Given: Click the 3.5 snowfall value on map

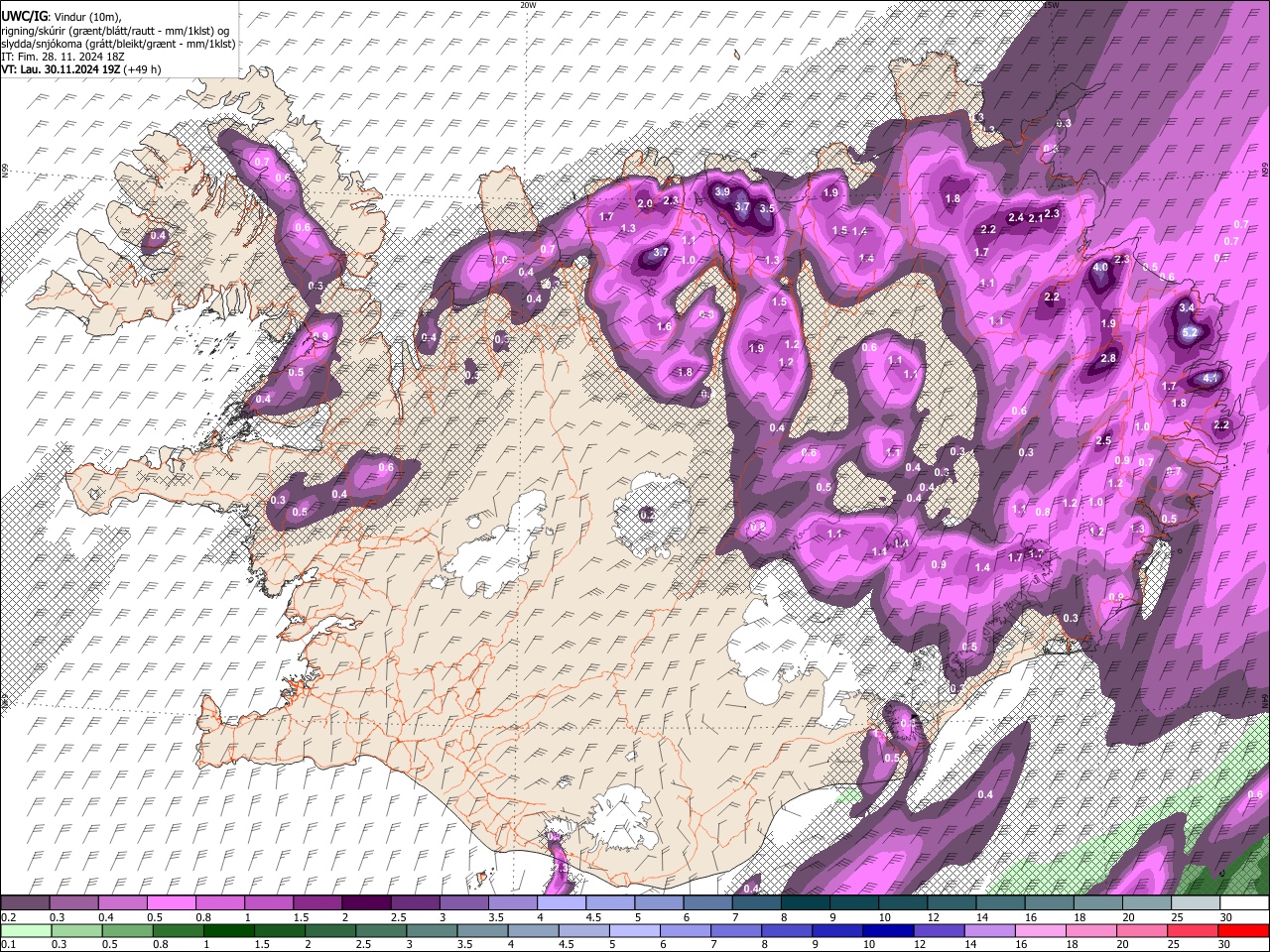Looking at the screenshot, I should (767, 208).
